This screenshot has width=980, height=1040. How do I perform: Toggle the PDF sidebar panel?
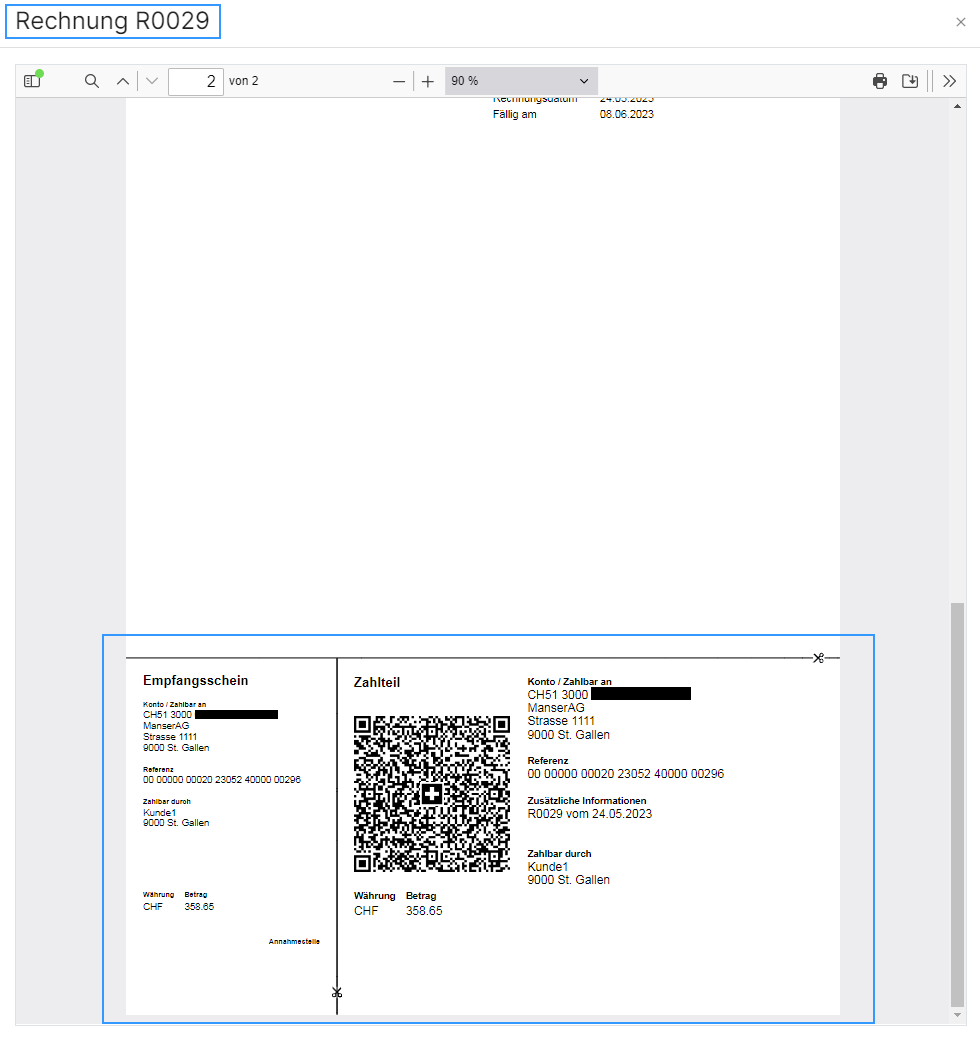coord(32,81)
